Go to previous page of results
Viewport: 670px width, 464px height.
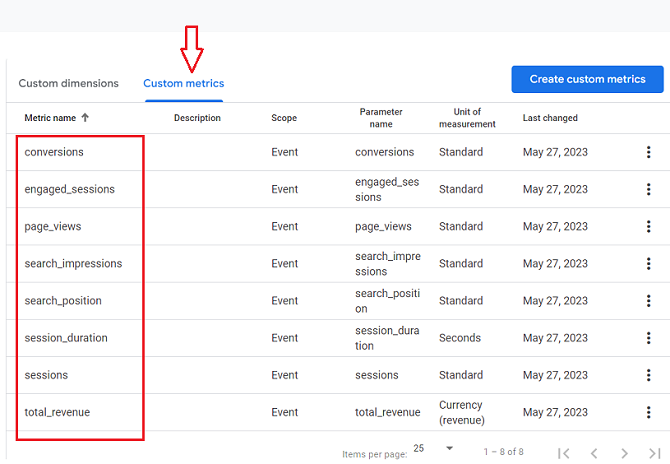[594, 453]
